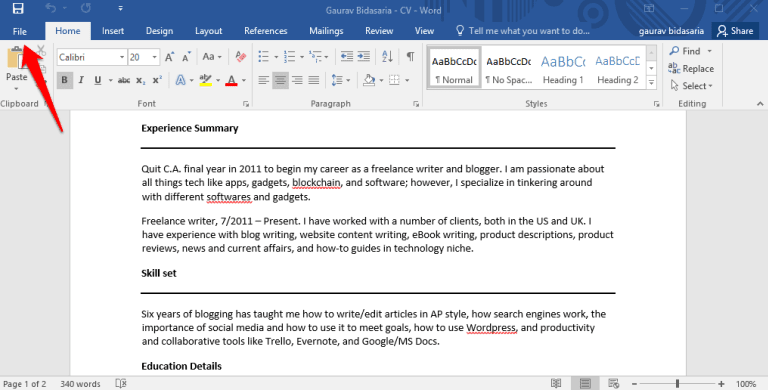Click the Bullets list icon
Viewport: 768px width, 390px height.
click(x=264, y=57)
